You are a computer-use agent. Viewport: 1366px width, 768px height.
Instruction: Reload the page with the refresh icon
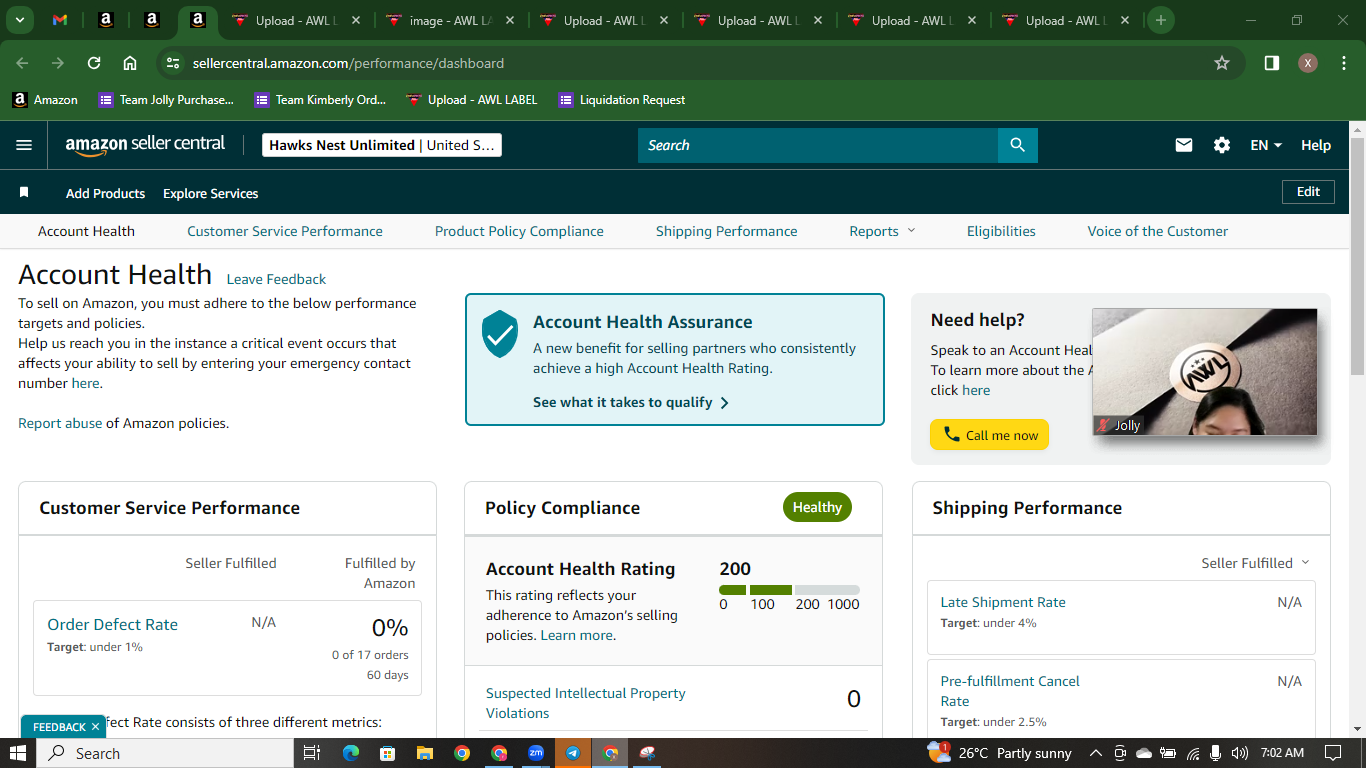[x=94, y=63]
